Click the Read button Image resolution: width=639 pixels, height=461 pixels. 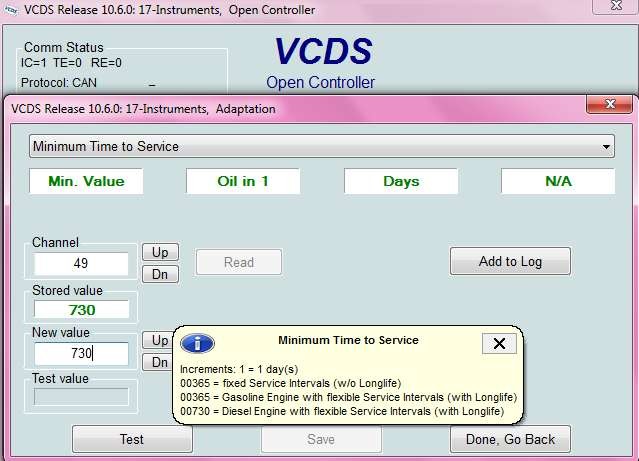click(x=239, y=262)
